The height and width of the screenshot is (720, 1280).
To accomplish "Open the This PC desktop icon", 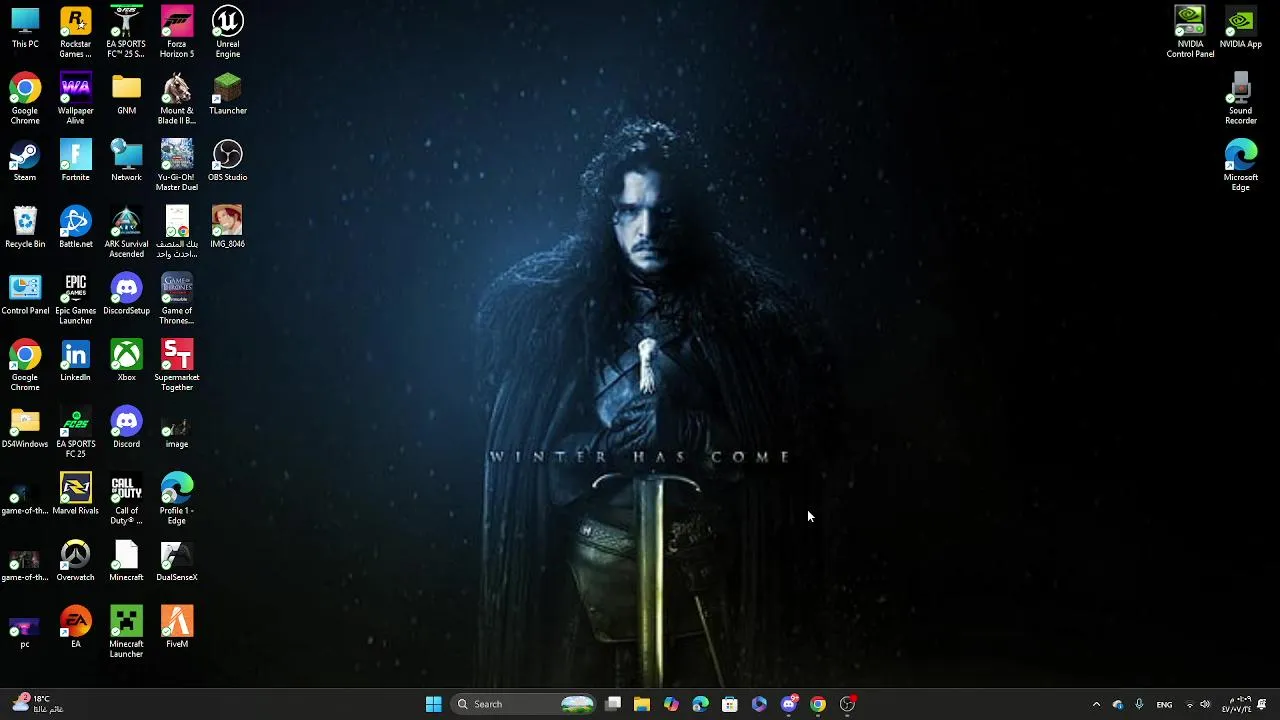I will (25, 28).
